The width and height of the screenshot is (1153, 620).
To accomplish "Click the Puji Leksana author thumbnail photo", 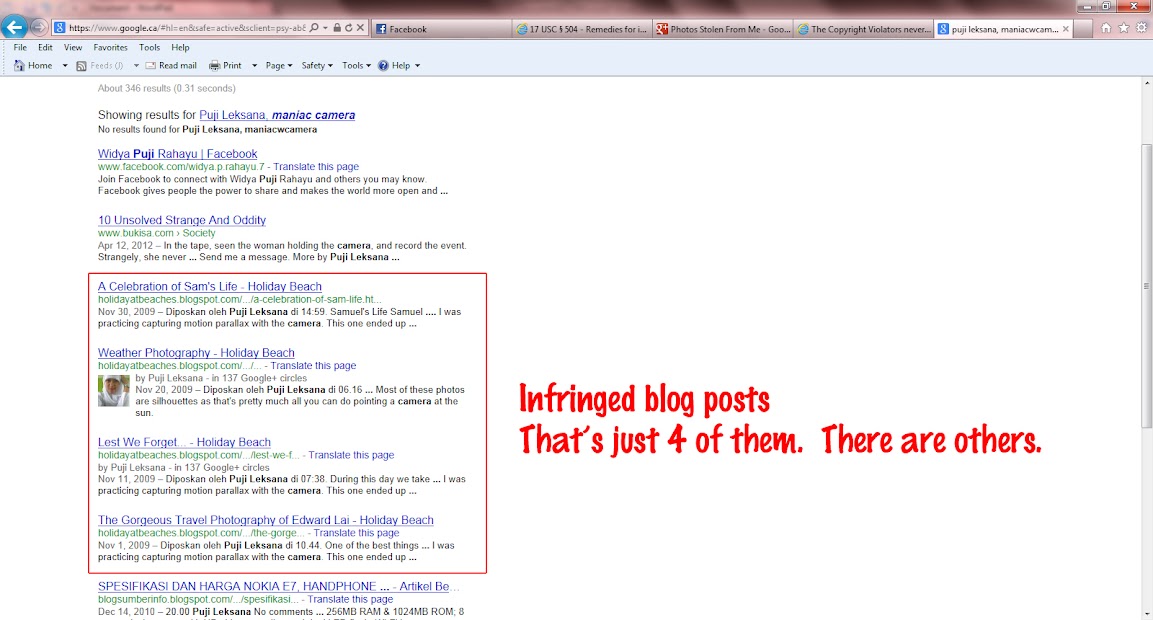I will click(x=114, y=391).
